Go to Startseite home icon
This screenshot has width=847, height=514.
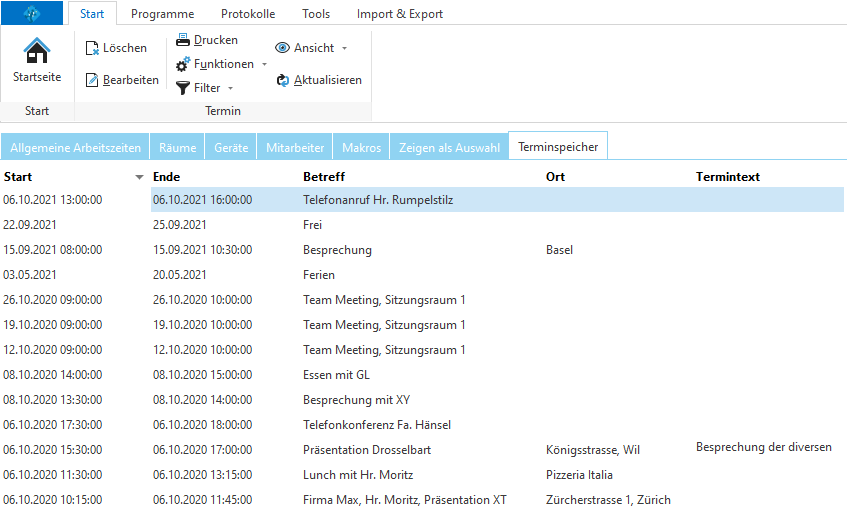click(x=37, y=51)
